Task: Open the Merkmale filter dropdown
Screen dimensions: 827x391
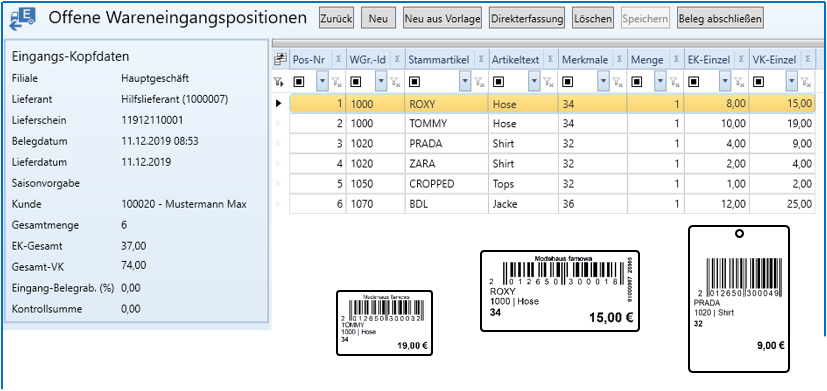Action: tap(604, 82)
